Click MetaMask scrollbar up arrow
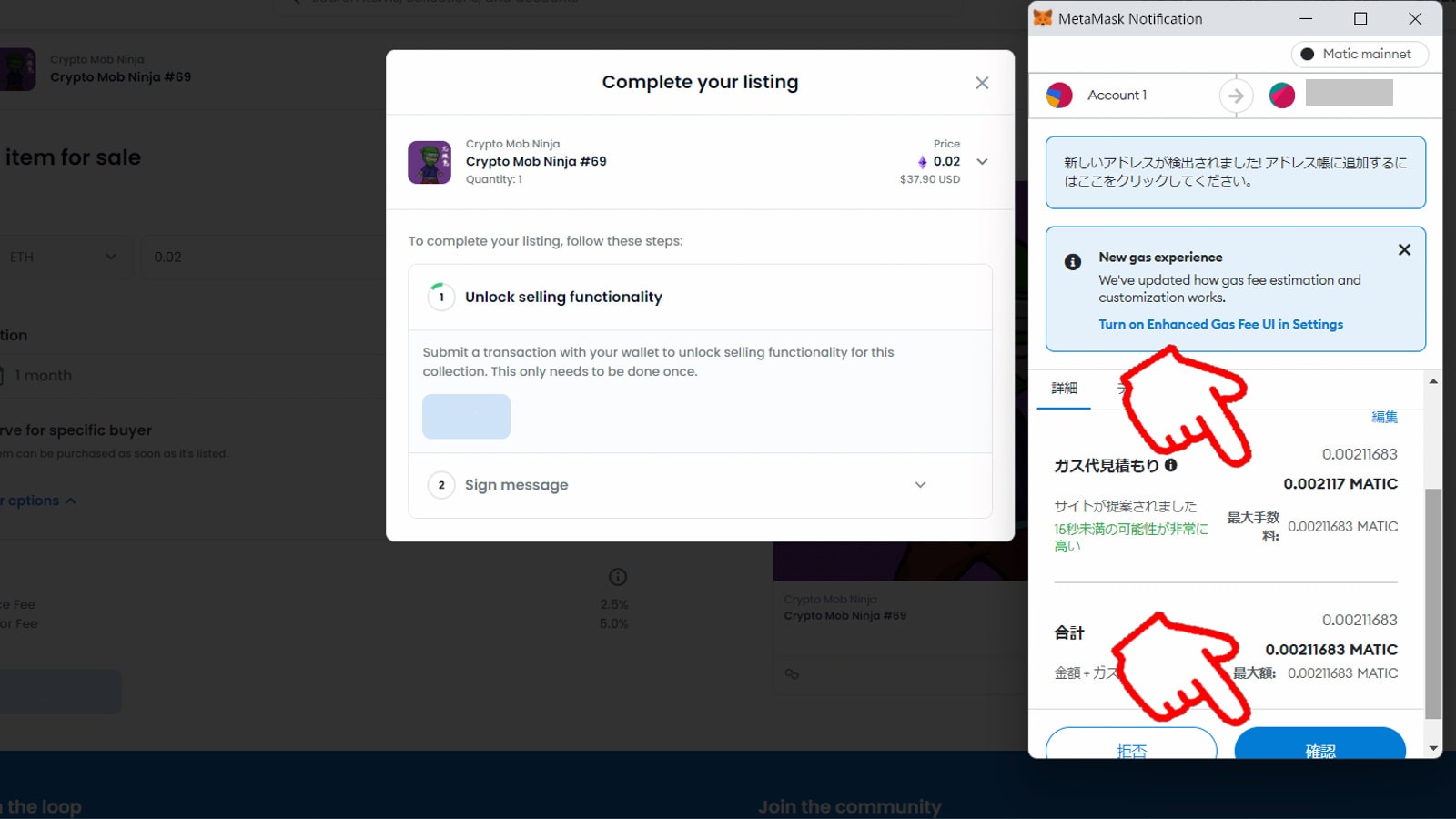 (1433, 381)
